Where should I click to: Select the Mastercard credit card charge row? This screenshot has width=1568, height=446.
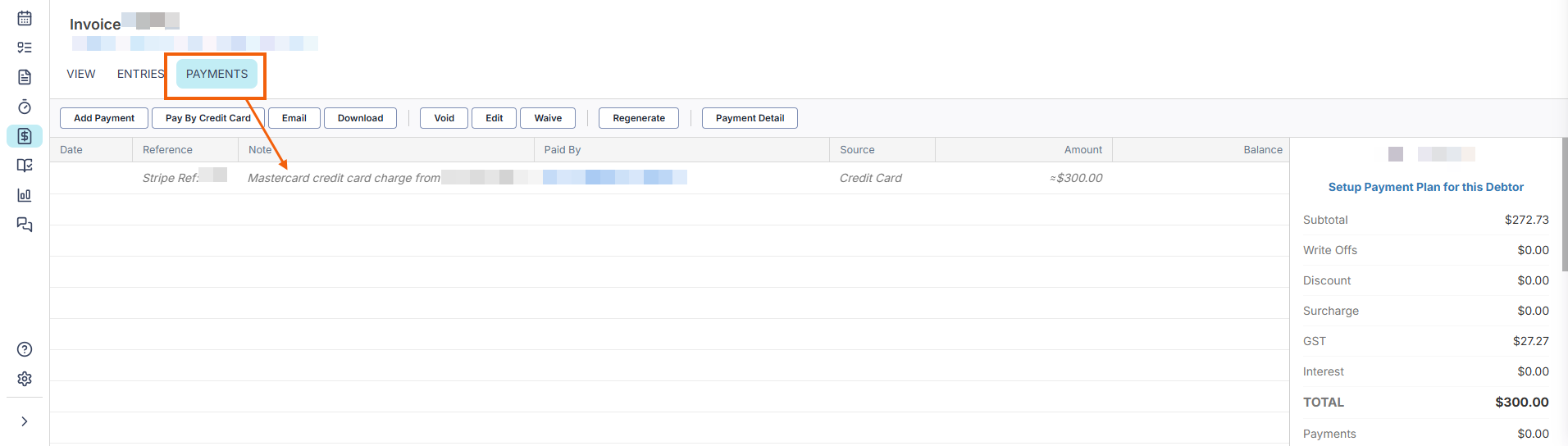click(344, 178)
